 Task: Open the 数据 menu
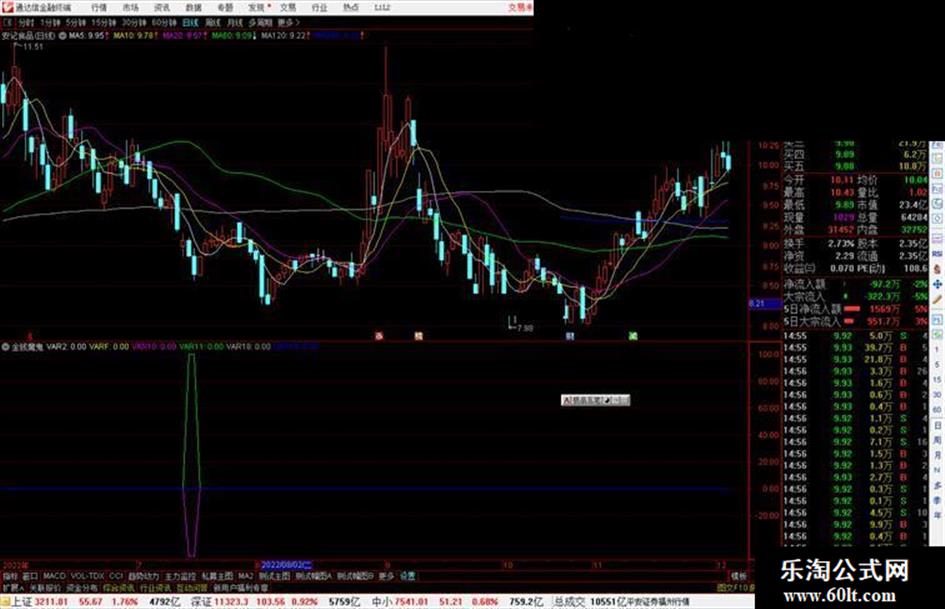click(193, 8)
